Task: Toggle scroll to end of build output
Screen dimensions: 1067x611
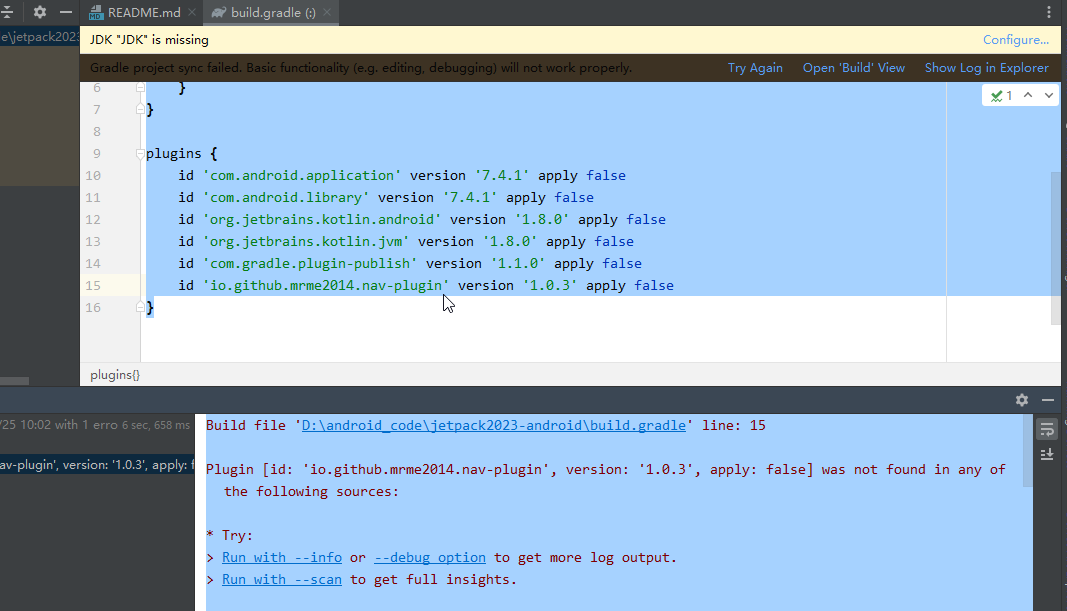Action: pyautogui.click(x=1047, y=455)
